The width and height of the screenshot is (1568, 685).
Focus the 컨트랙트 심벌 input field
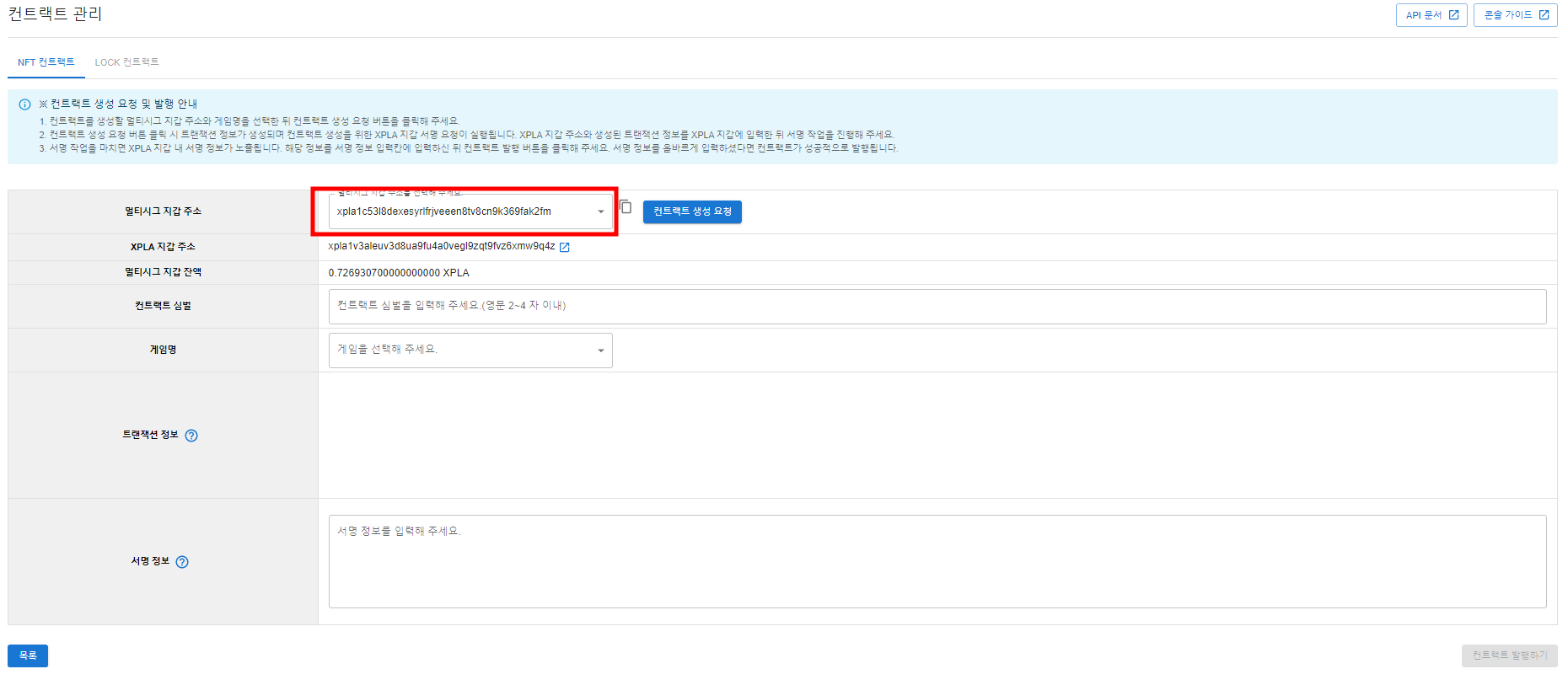[x=937, y=306]
